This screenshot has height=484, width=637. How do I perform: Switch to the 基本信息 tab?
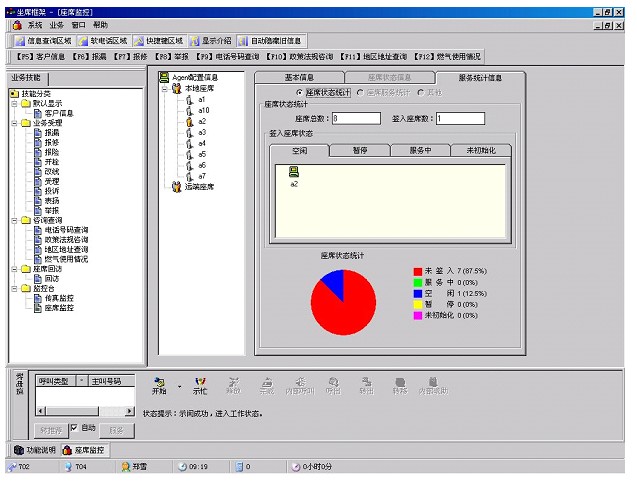coord(299,76)
